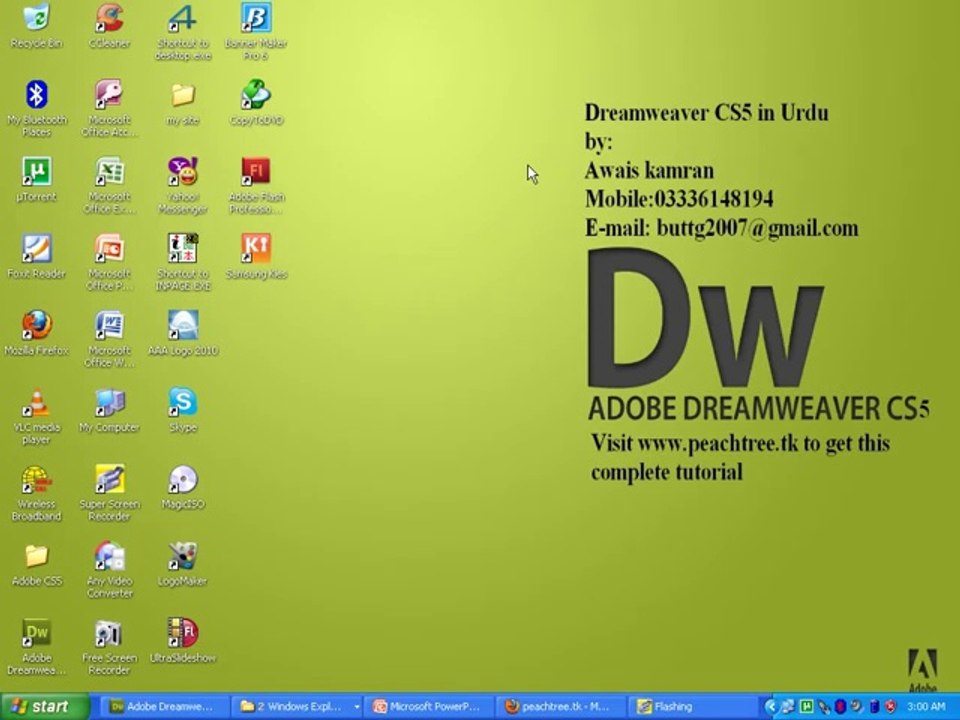Click the Windows start button
The height and width of the screenshot is (720, 960).
[x=45, y=707]
